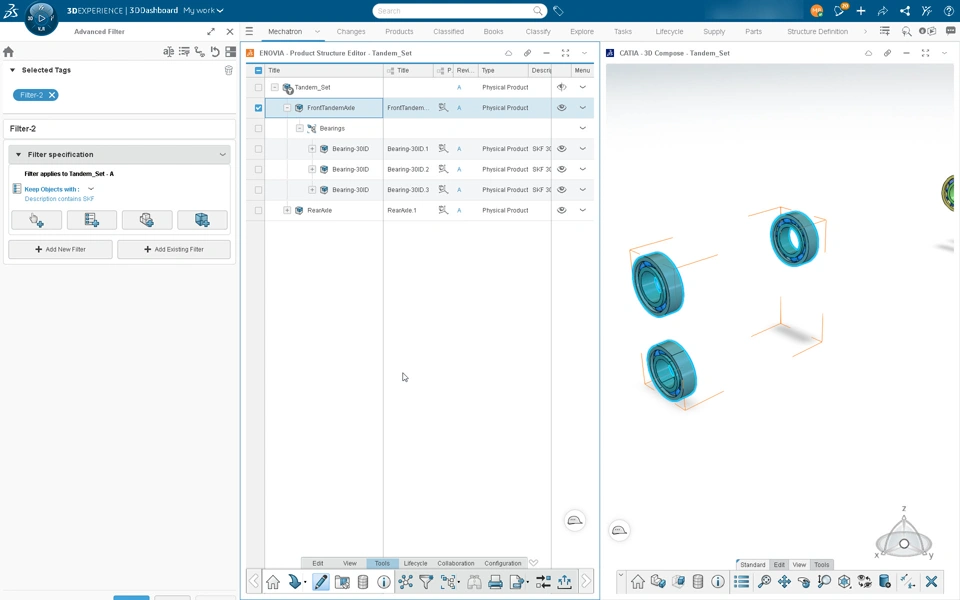Toggle visibility eye for RearAxle row
The image size is (960, 600).
(561, 210)
